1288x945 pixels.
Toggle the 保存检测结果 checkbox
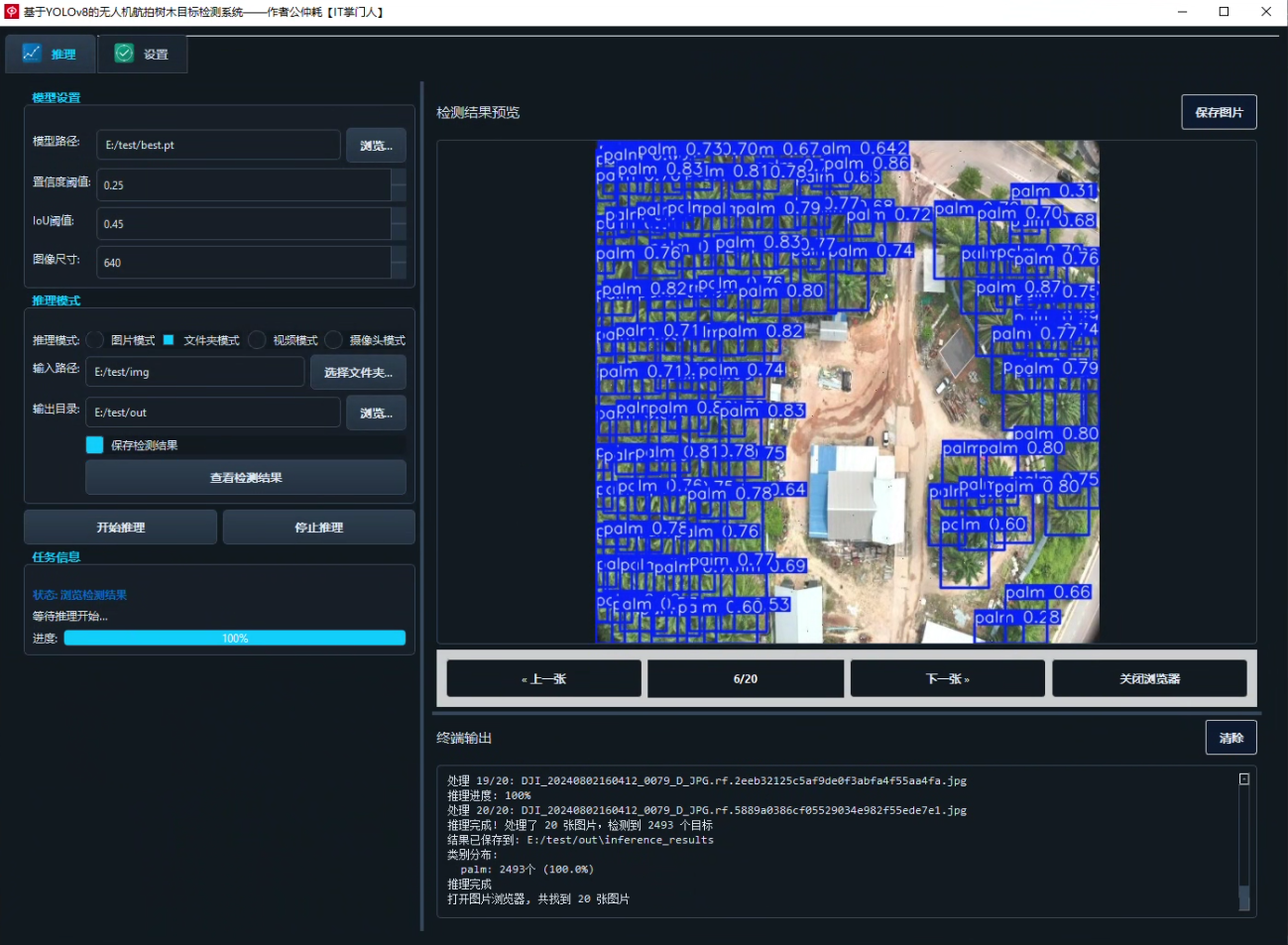tap(95, 444)
